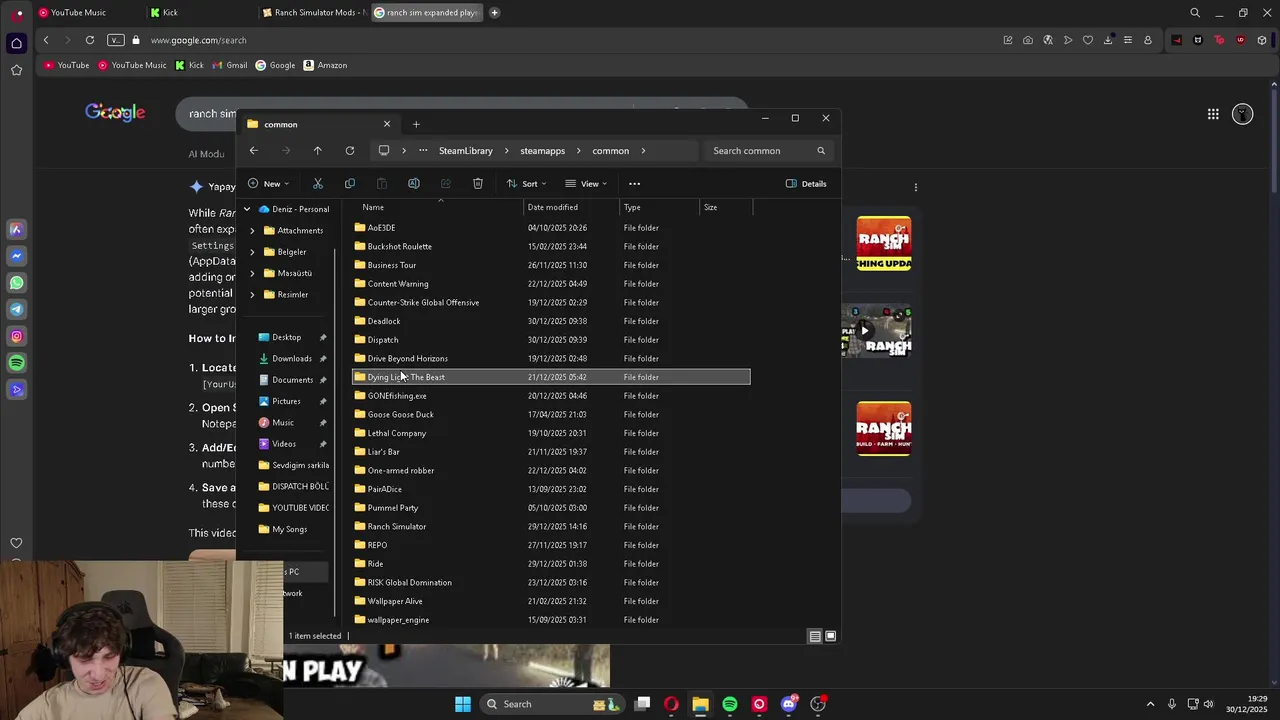Switch to the YouTube Music browser tab

[80, 13]
